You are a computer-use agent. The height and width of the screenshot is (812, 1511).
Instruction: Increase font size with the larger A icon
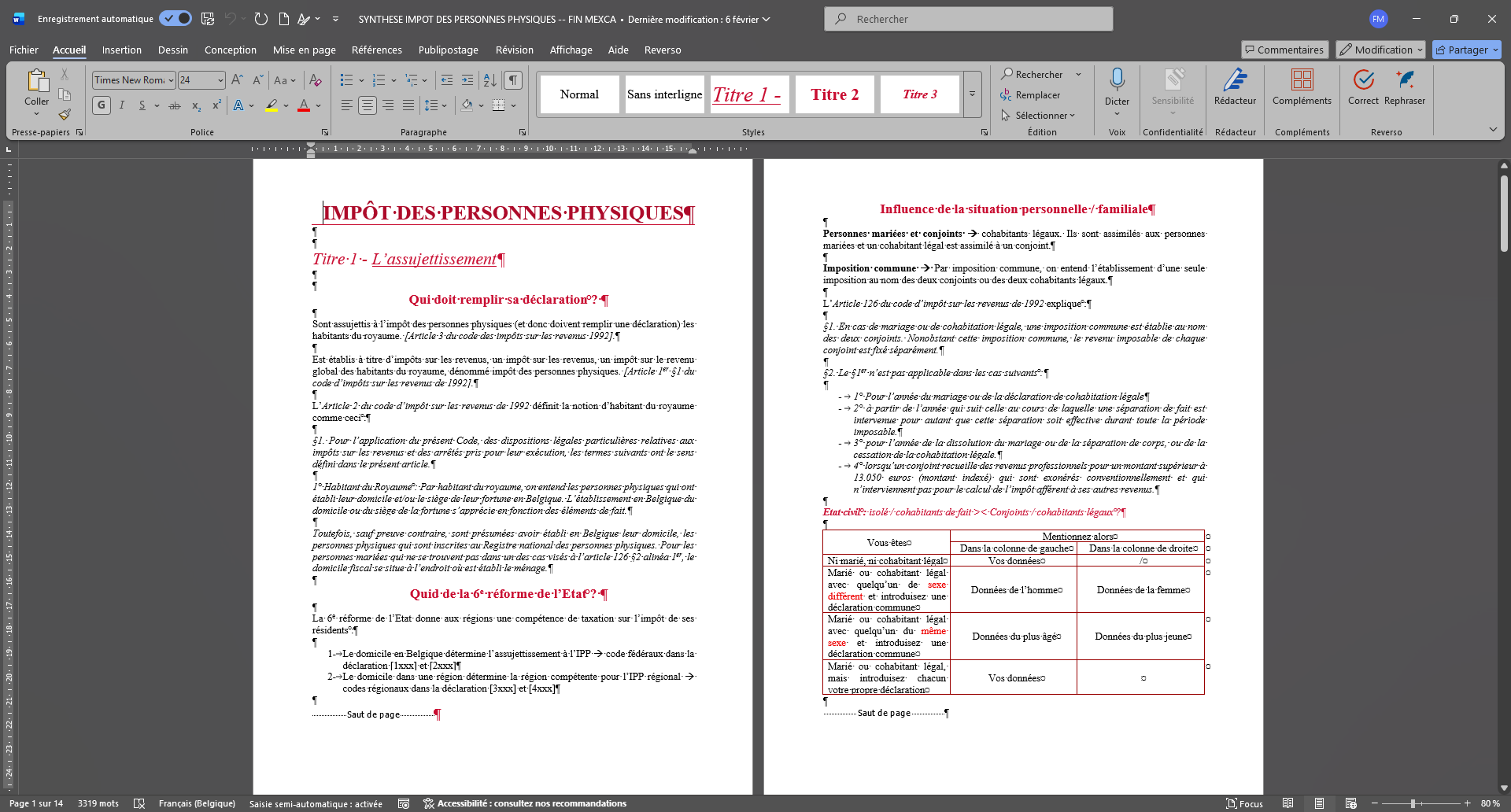[x=237, y=80]
